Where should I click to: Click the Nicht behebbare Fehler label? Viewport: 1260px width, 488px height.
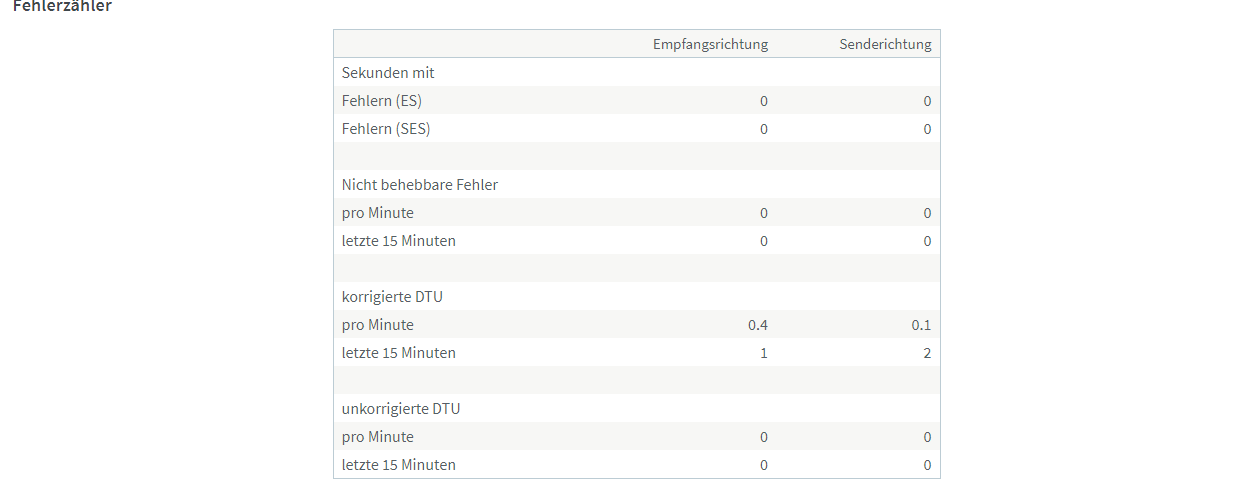click(x=420, y=185)
